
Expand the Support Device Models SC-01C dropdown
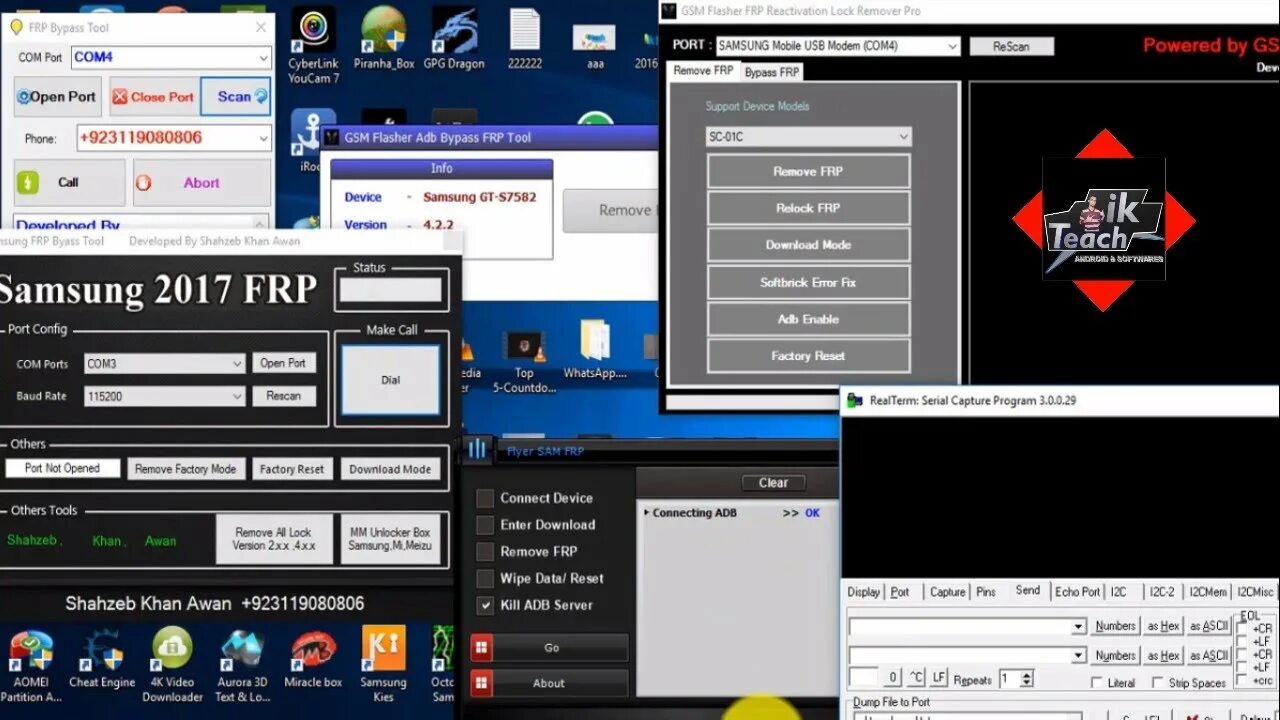tap(903, 137)
